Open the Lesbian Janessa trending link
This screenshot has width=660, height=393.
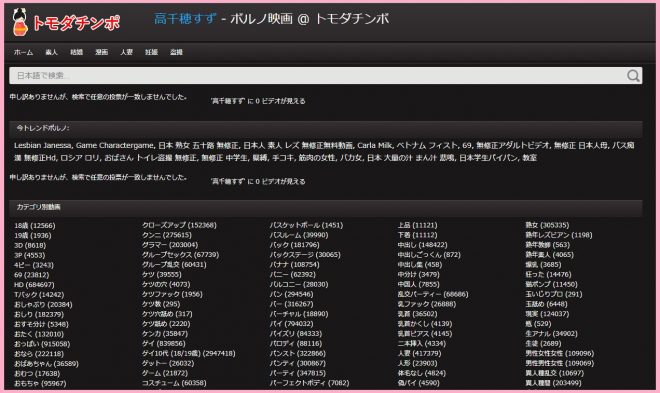(x=43, y=146)
